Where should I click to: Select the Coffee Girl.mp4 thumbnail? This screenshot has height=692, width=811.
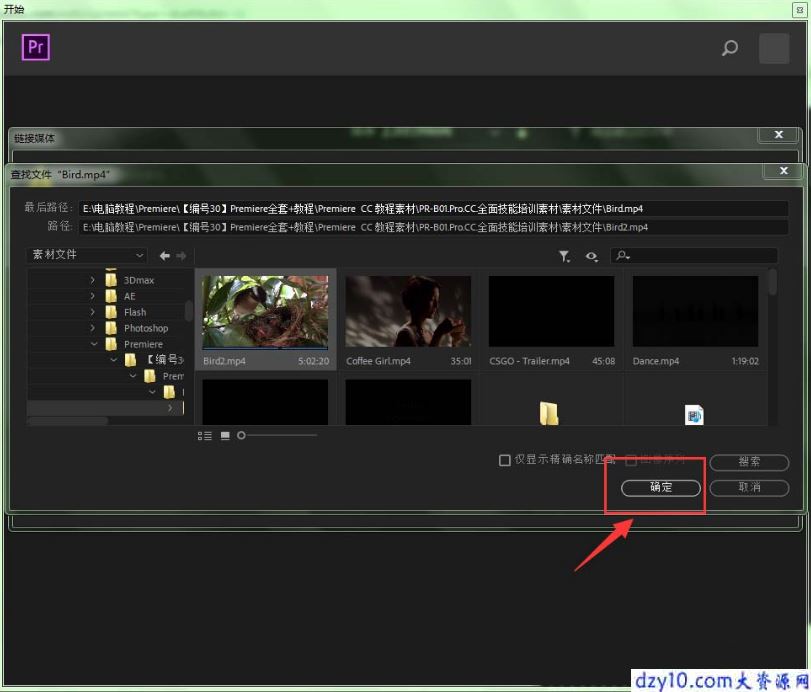pyautogui.click(x=408, y=320)
